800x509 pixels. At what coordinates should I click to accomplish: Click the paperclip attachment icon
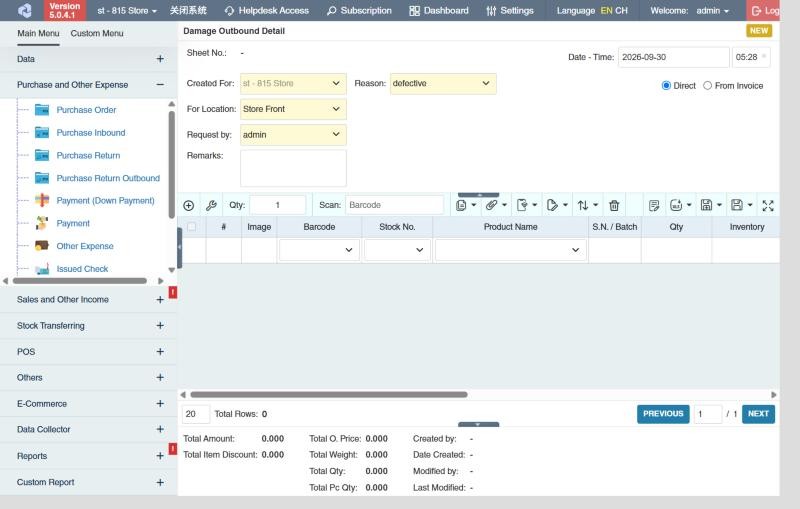pyautogui.click(x=491, y=205)
